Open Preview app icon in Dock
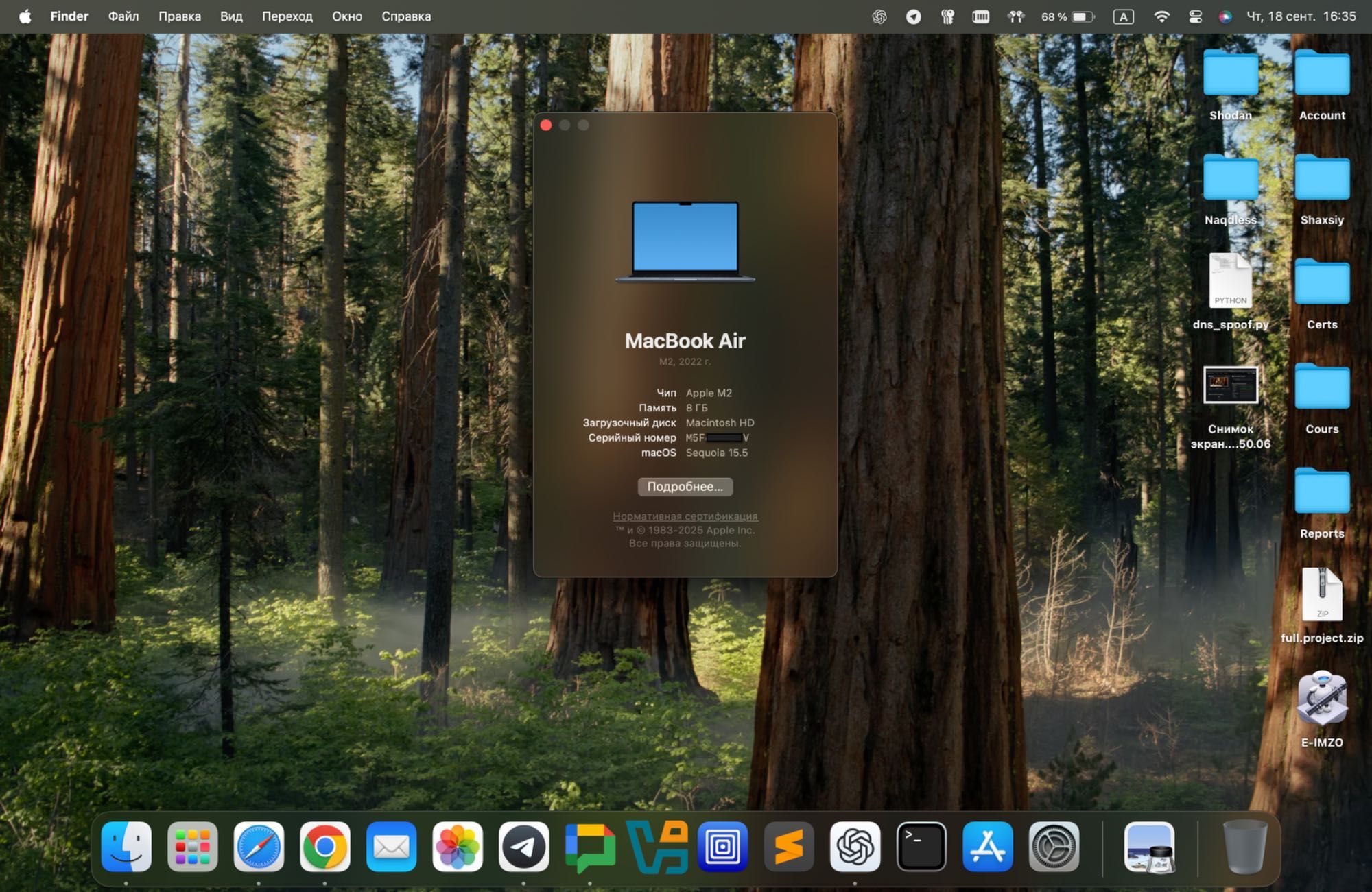The width and height of the screenshot is (1372, 892). point(1150,847)
